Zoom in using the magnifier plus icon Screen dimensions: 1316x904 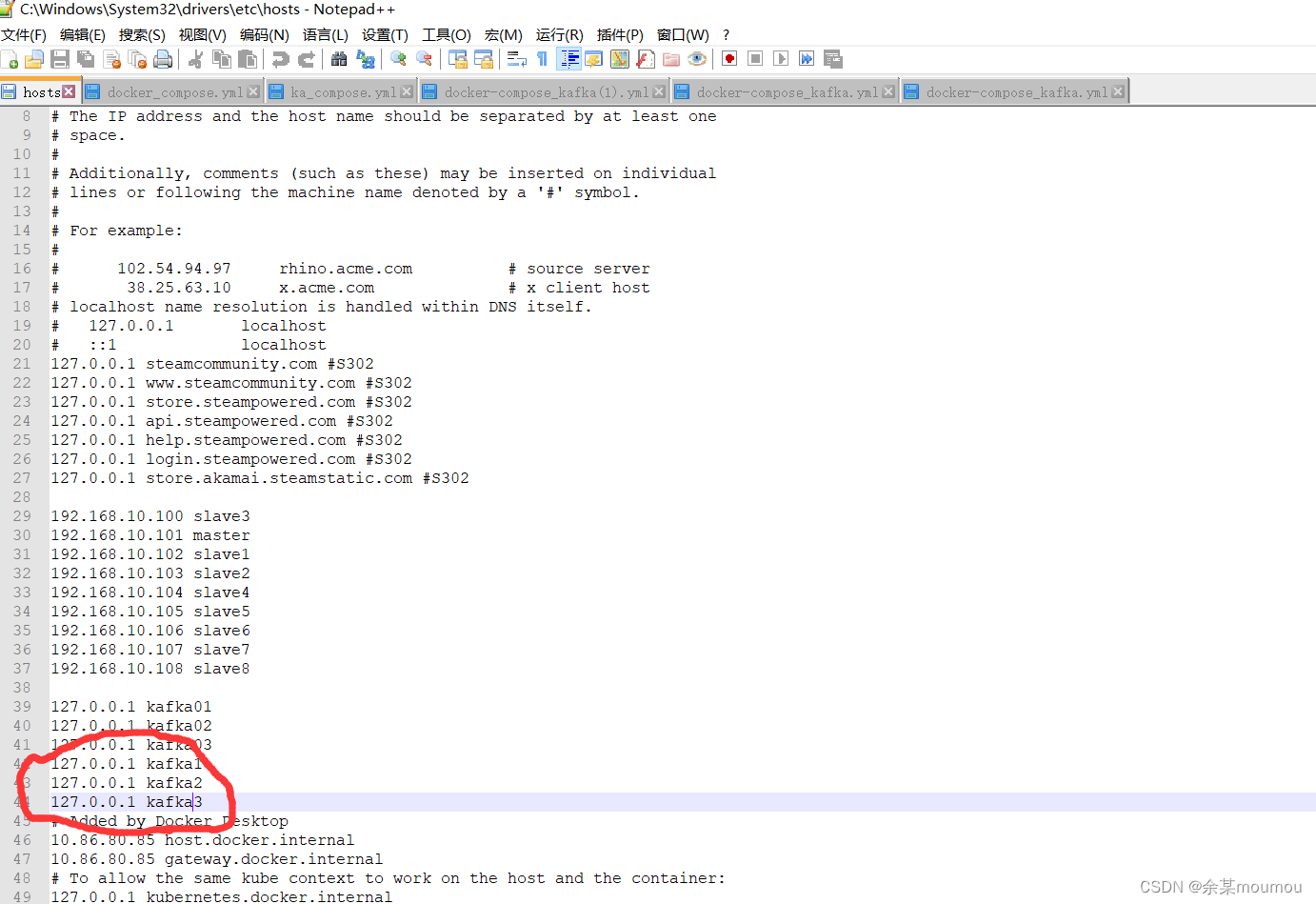pyautogui.click(x=398, y=59)
